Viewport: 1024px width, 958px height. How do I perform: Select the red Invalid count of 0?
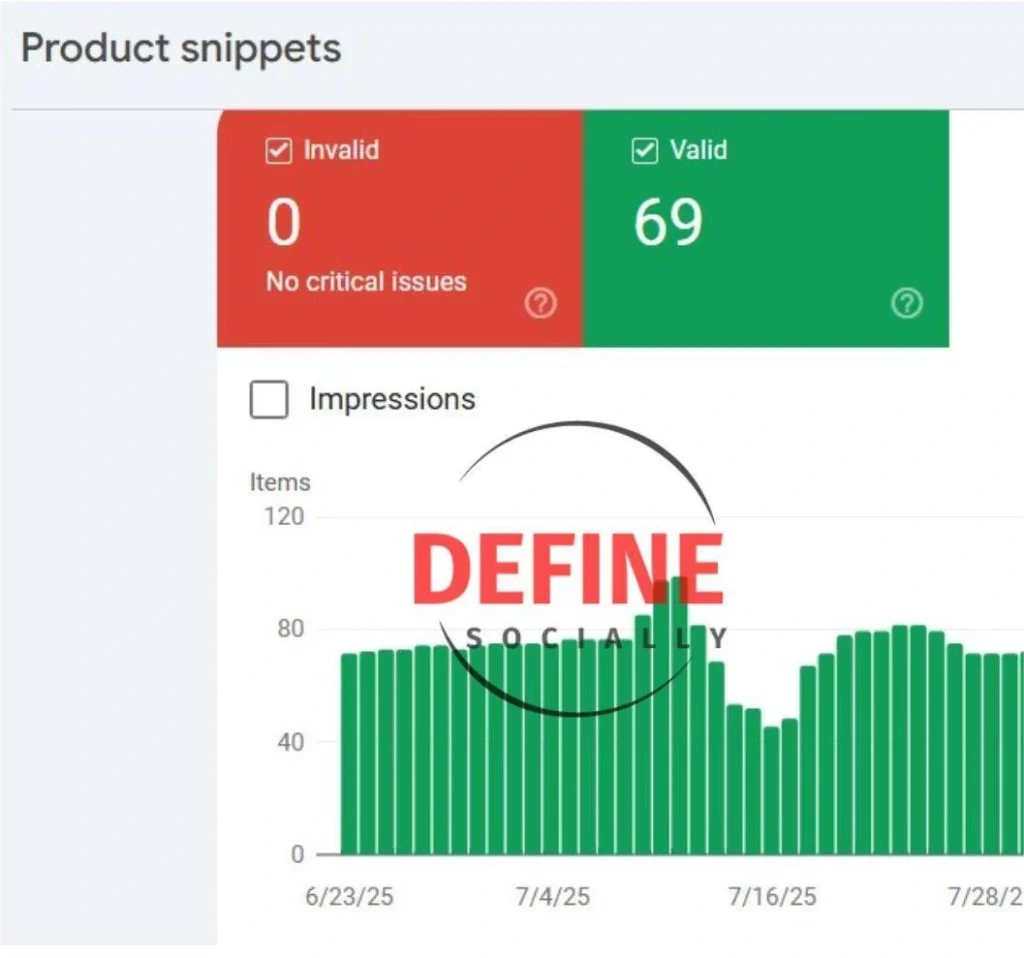coord(283,222)
